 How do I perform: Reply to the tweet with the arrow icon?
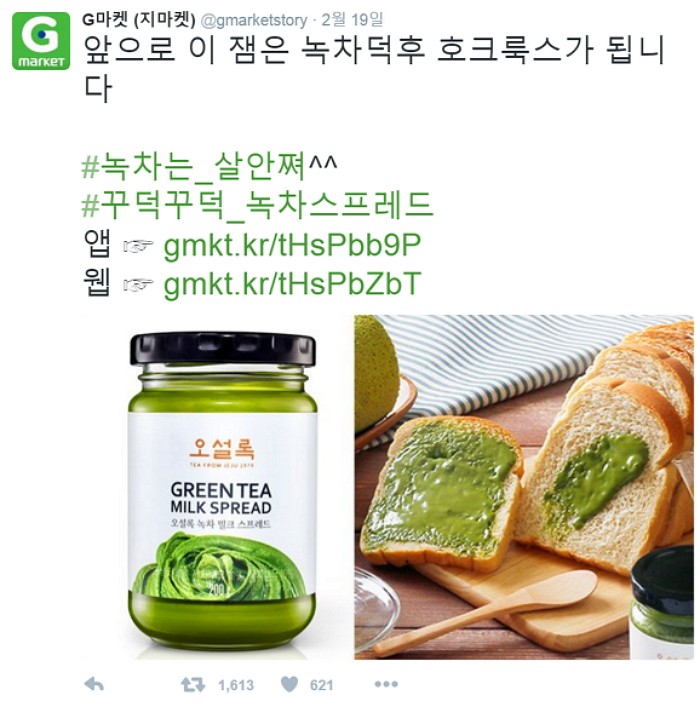tap(94, 685)
